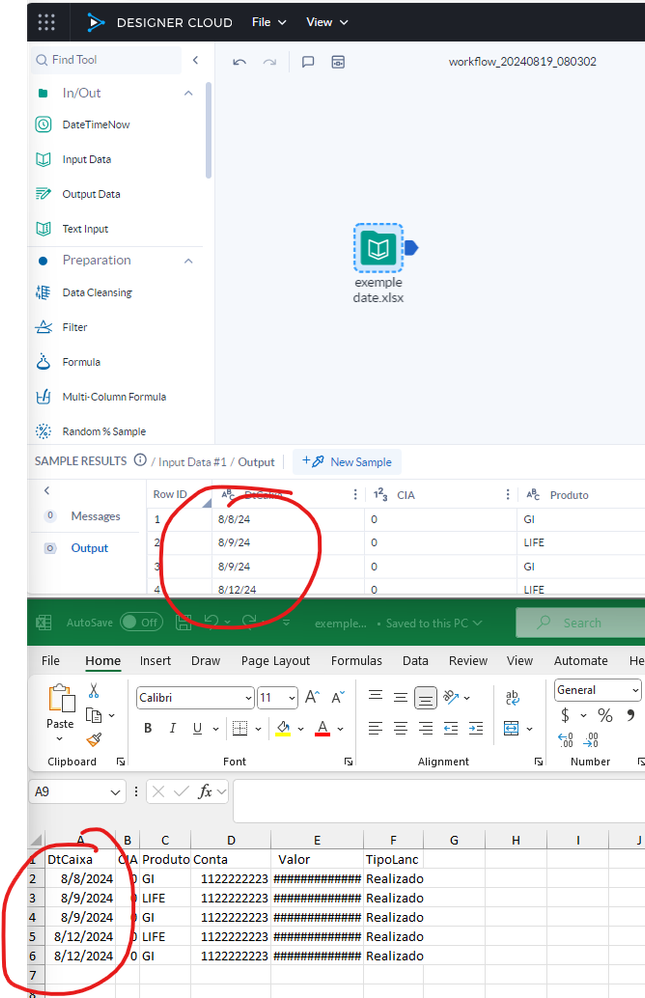Click the Designer Cloud logo icon

point(96,22)
